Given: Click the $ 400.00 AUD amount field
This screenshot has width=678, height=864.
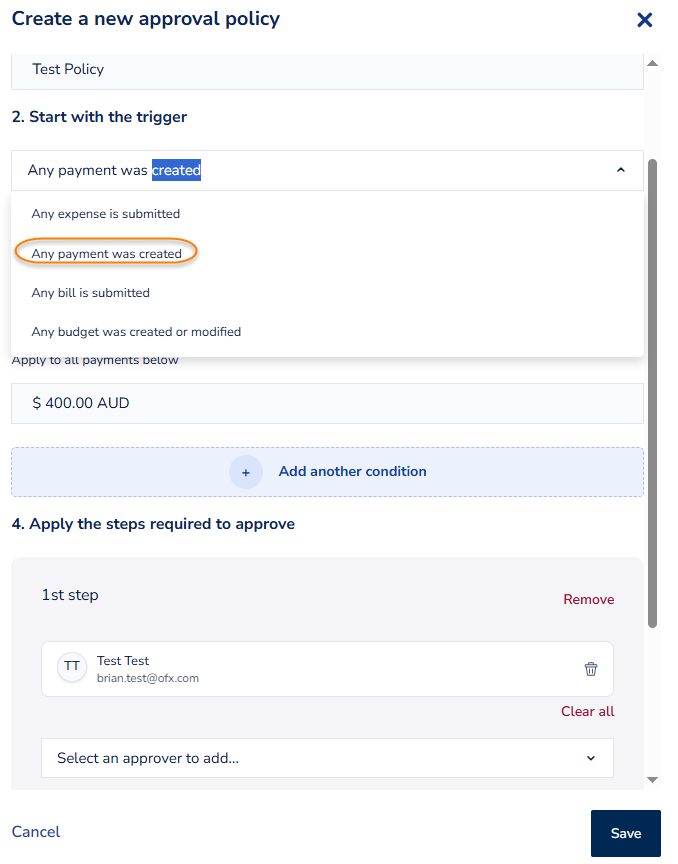Looking at the screenshot, I should pyautogui.click(x=327, y=404).
